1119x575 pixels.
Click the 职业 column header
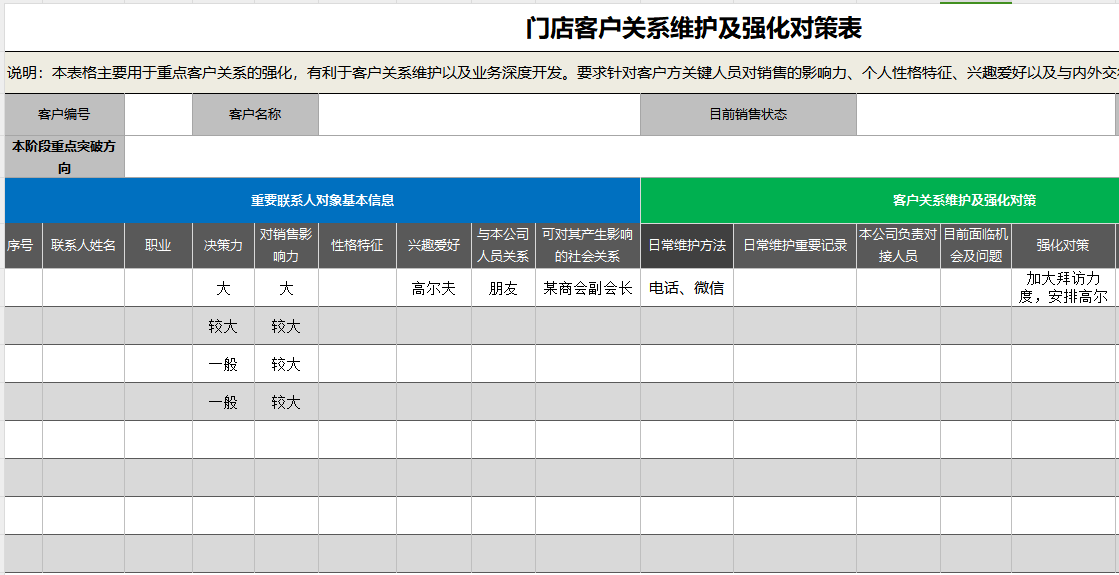click(x=158, y=245)
